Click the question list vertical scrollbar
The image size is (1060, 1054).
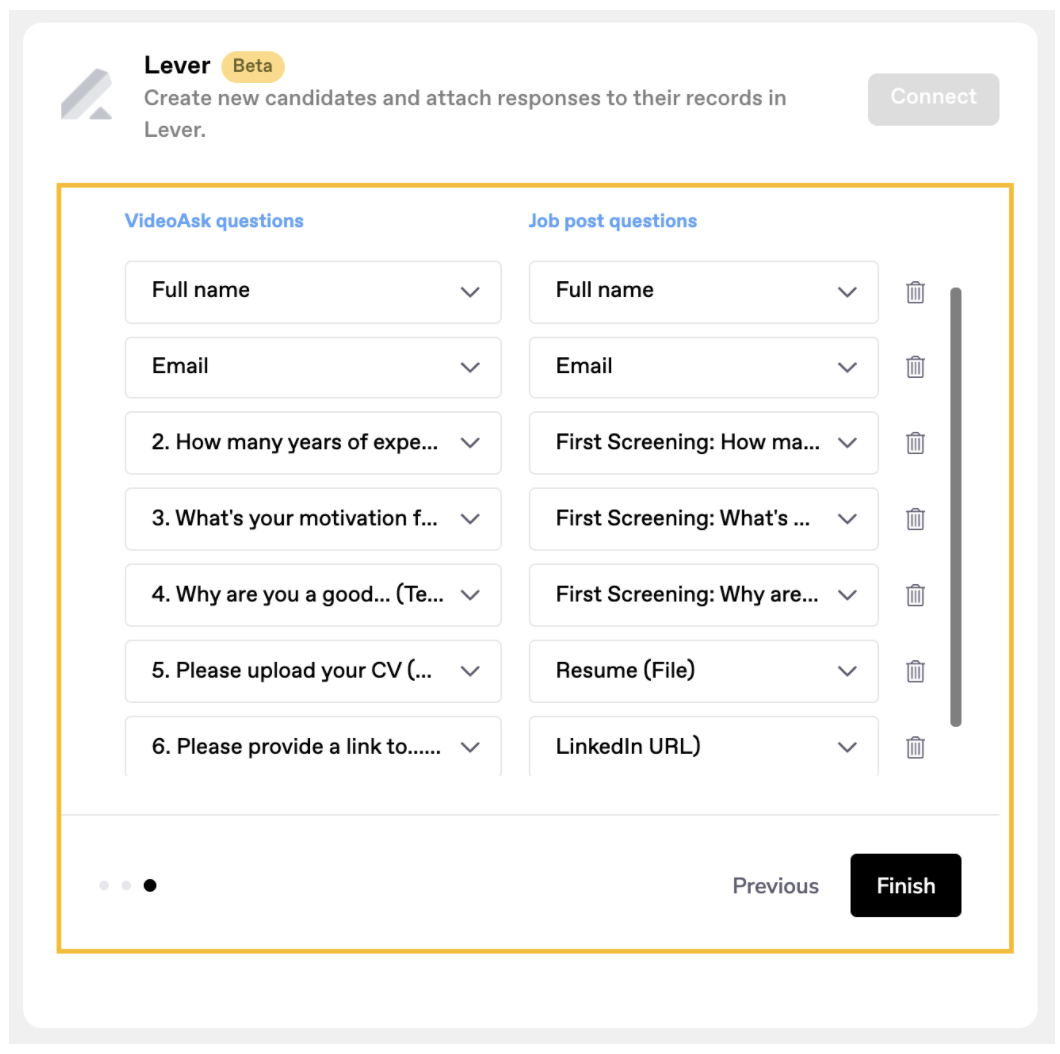click(x=956, y=507)
